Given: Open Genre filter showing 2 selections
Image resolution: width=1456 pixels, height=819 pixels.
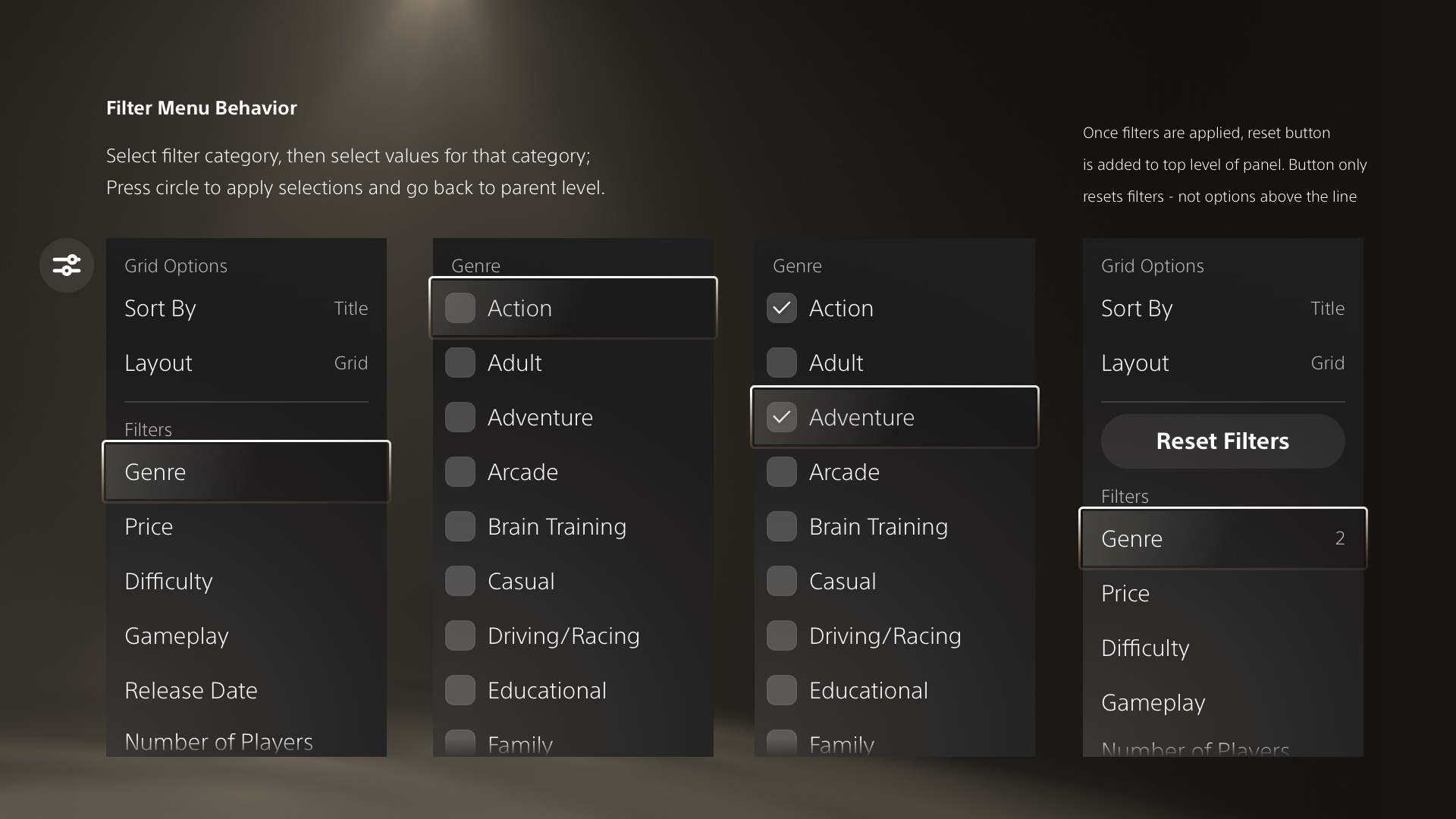Looking at the screenshot, I should click(x=1222, y=538).
